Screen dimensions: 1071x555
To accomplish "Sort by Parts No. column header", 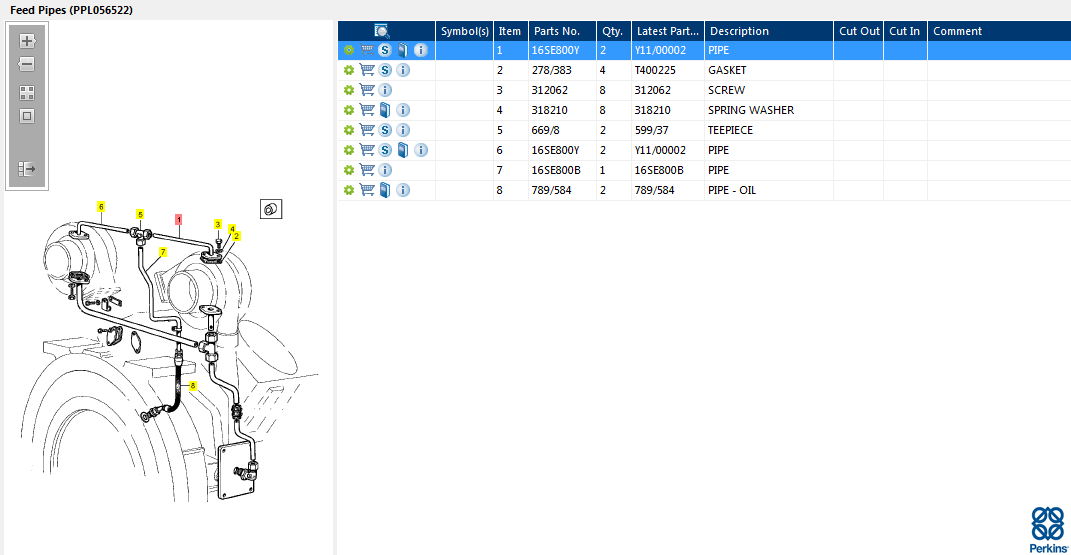I will pyautogui.click(x=557, y=31).
